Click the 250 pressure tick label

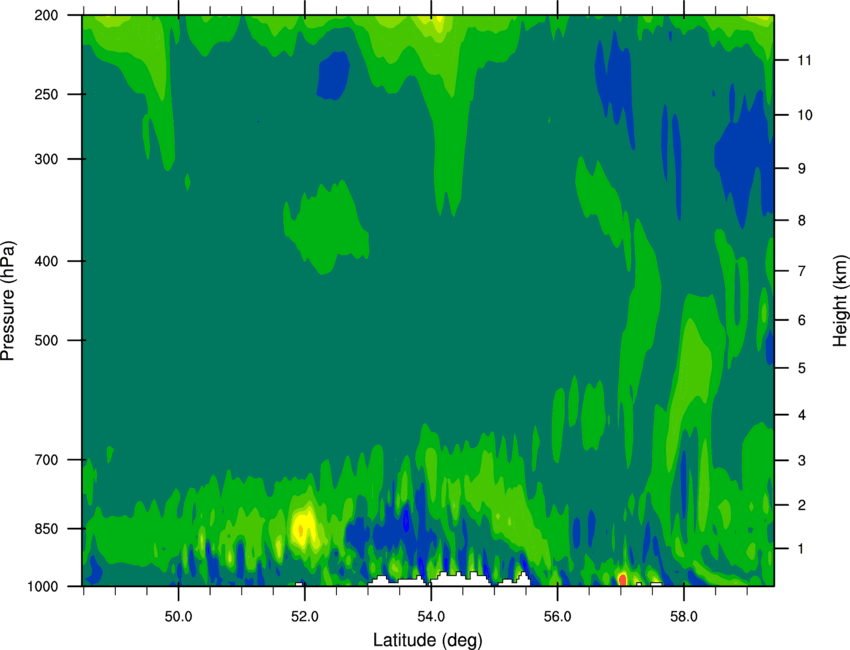(46, 94)
